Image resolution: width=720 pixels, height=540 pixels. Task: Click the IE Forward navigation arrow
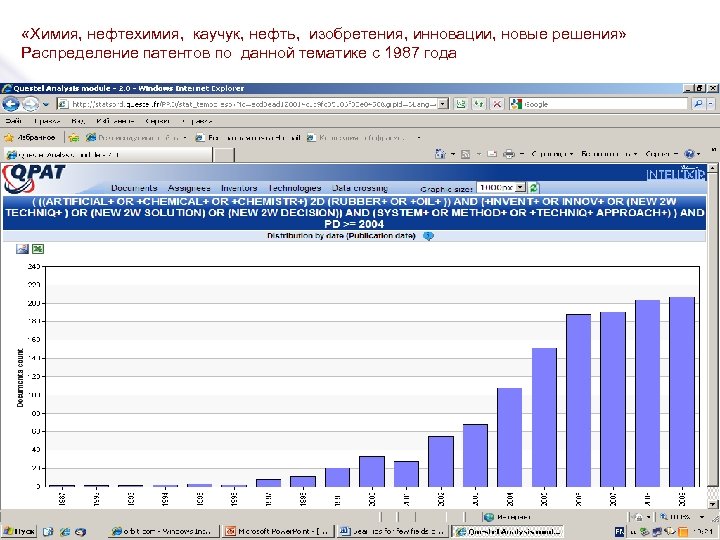pyautogui.click(x=30, y=104)
